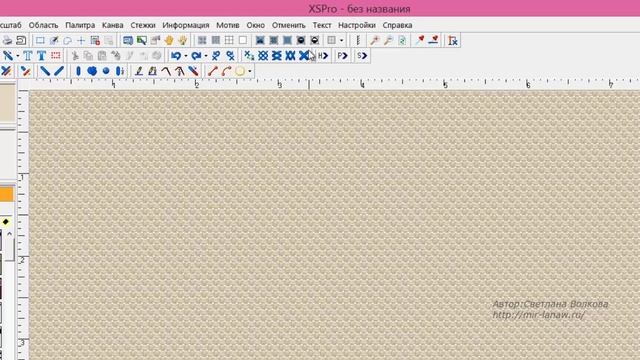
Task: Click the Print icon
Action: tap(7, 40)
